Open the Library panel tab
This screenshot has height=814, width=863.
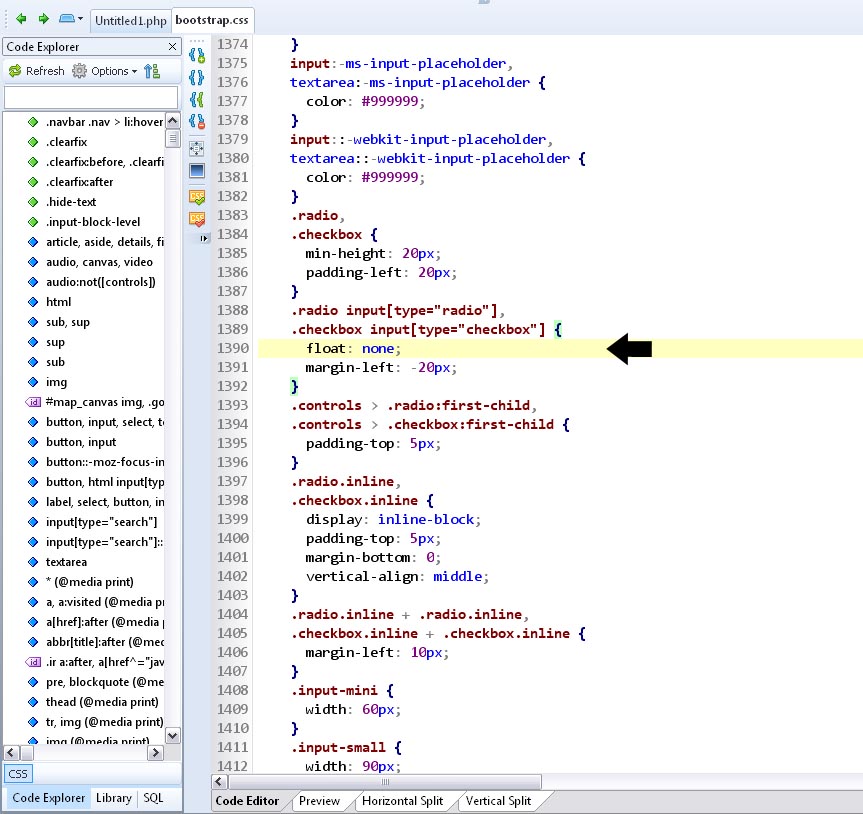pos(113,798)
